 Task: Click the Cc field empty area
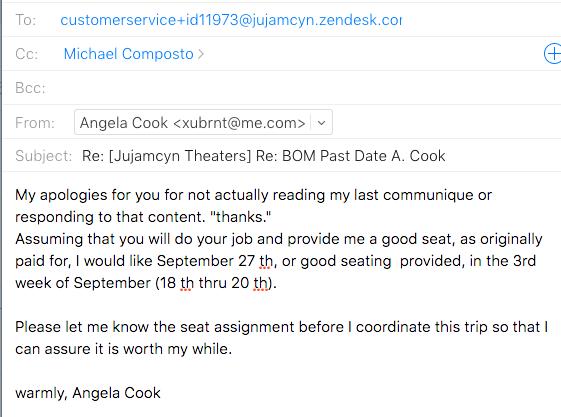click(372, 54)
